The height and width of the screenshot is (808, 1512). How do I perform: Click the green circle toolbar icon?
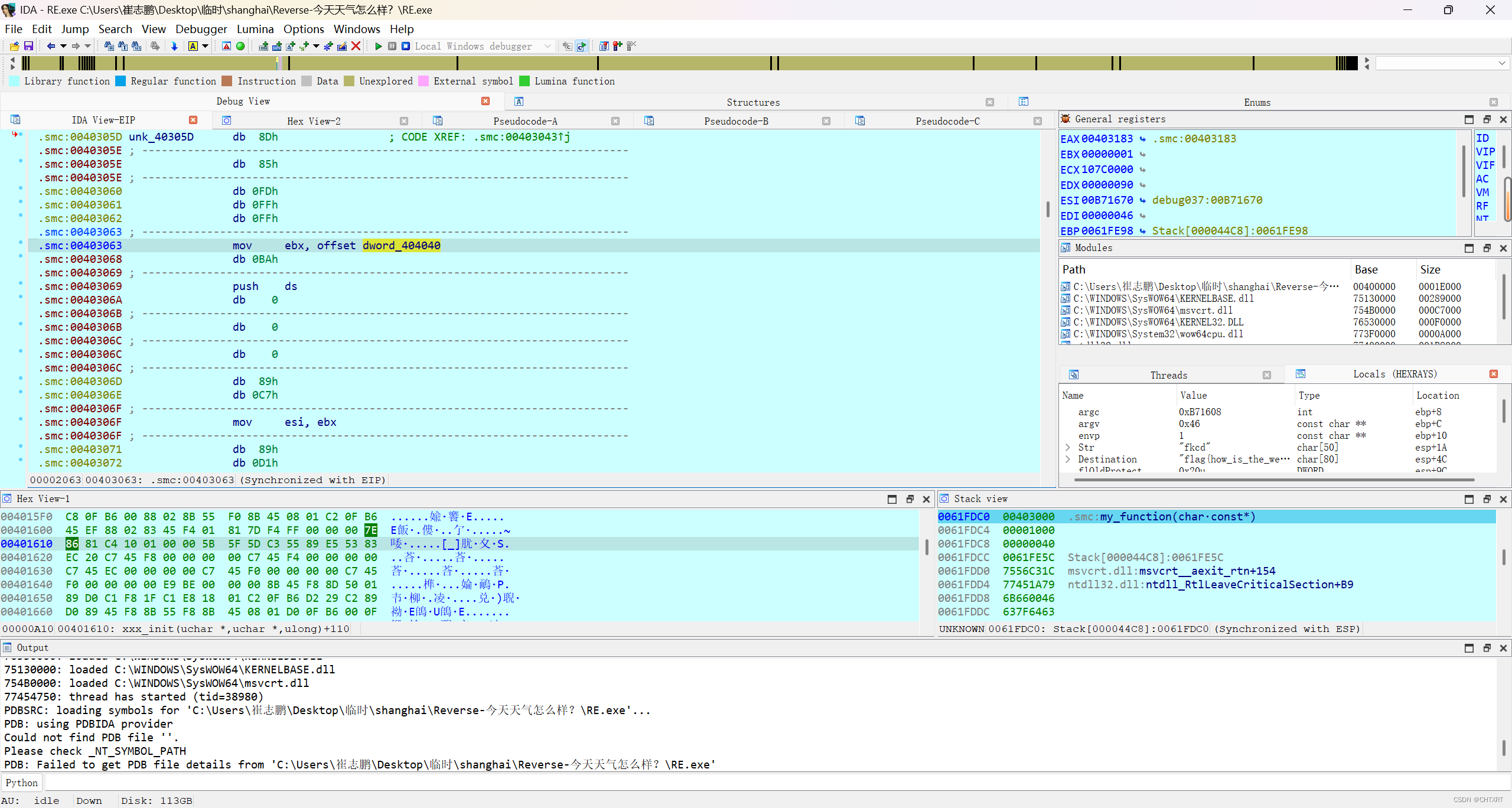(x=240, y=46)
